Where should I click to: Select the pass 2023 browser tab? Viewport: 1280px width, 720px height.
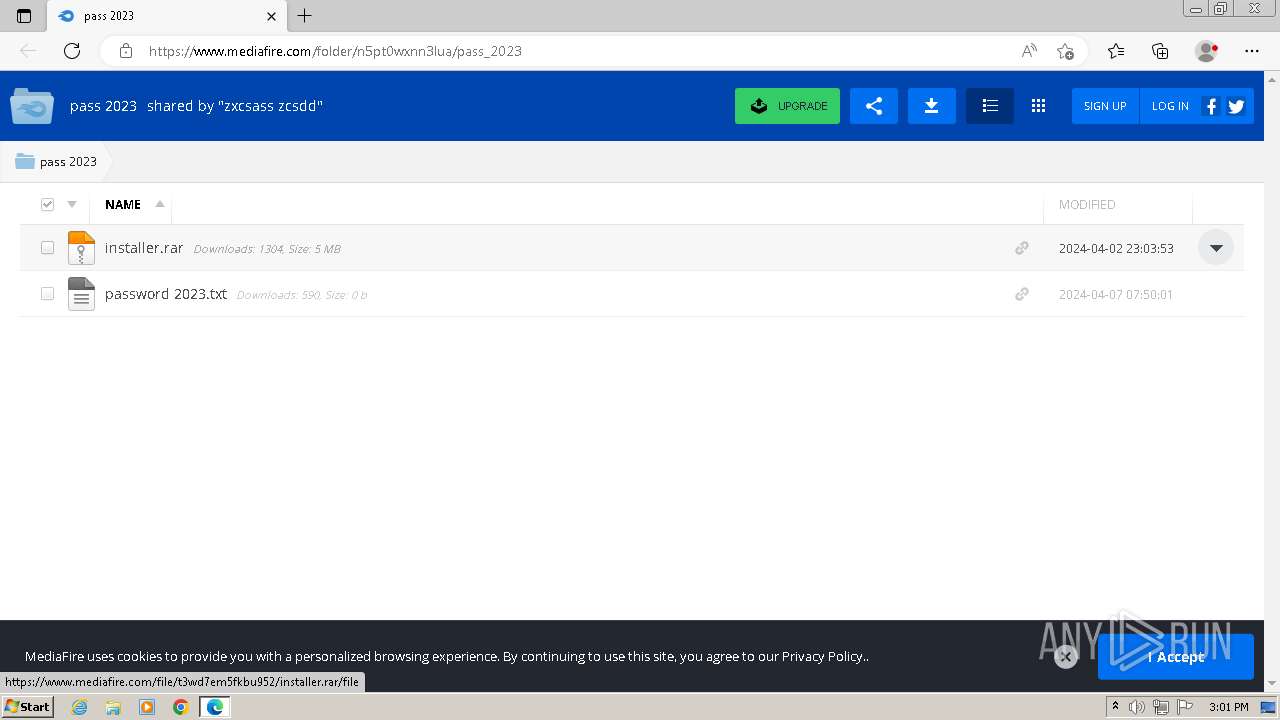pos(165,16)
